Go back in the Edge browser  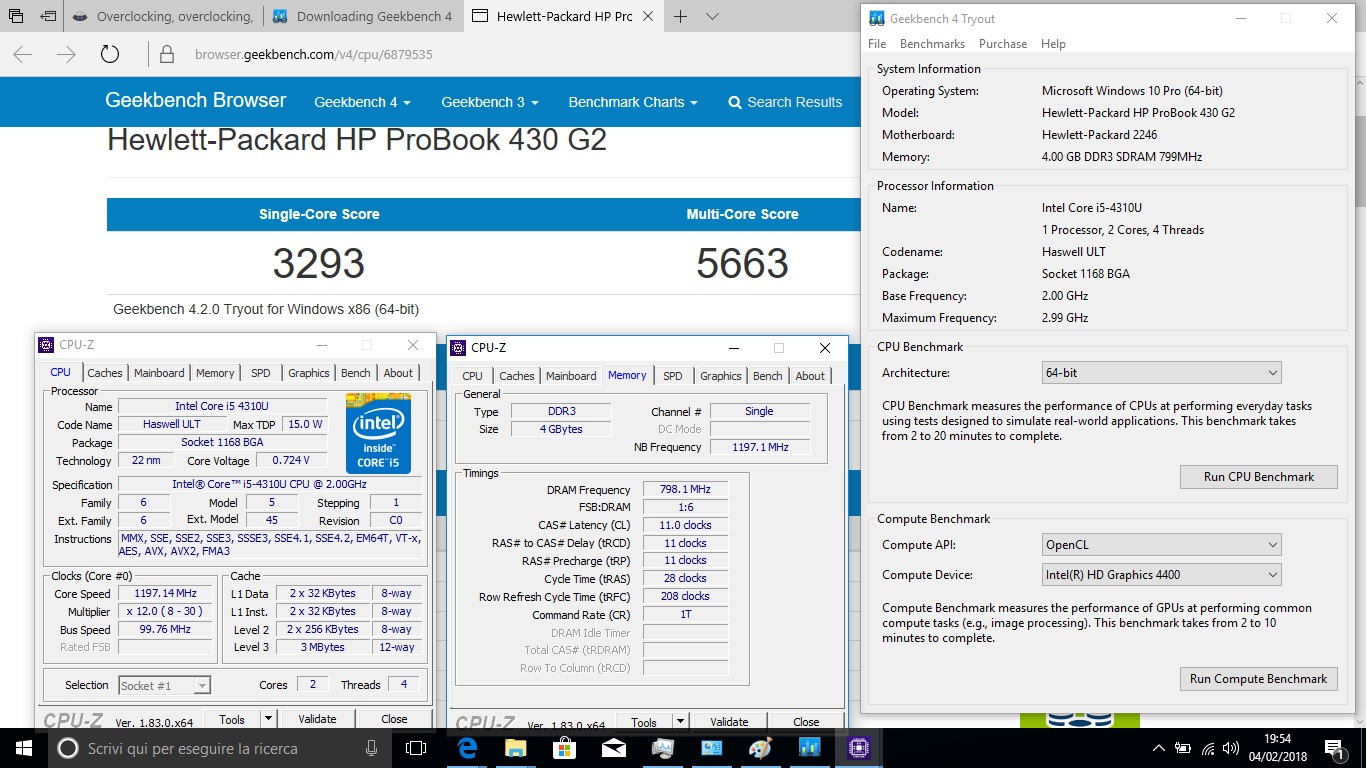23,55
